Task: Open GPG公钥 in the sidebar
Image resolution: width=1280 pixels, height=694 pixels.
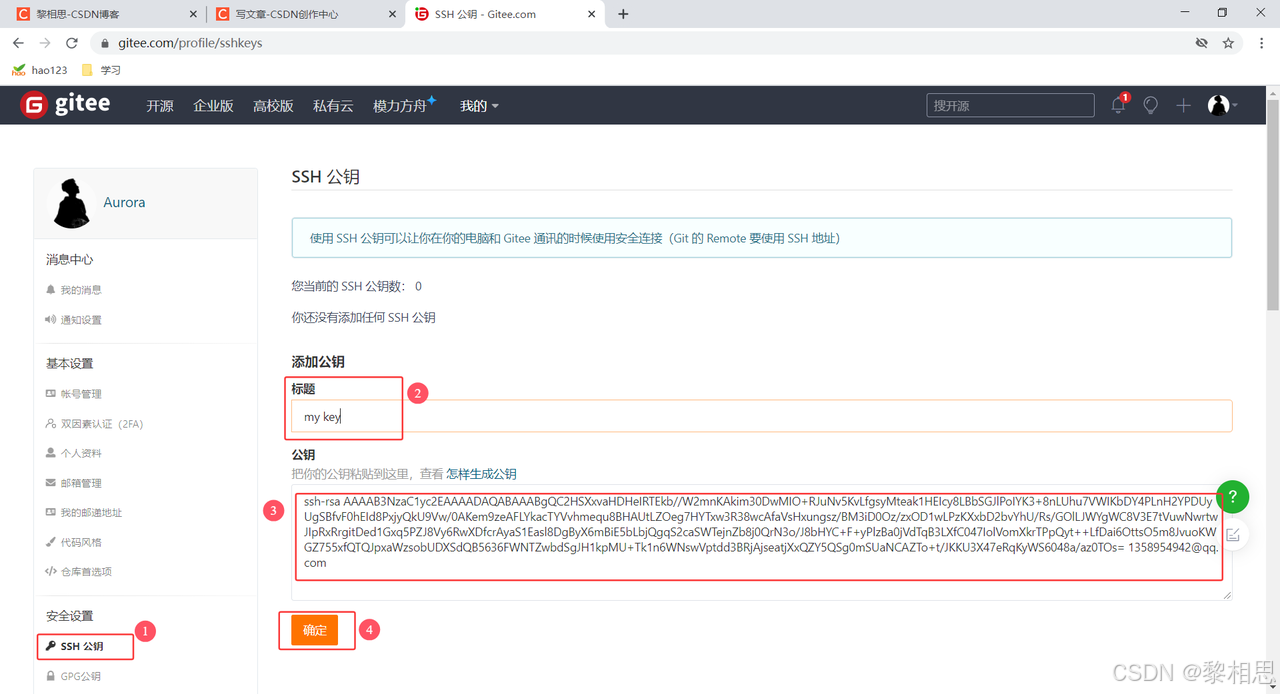Action: [x=80, y=676]
